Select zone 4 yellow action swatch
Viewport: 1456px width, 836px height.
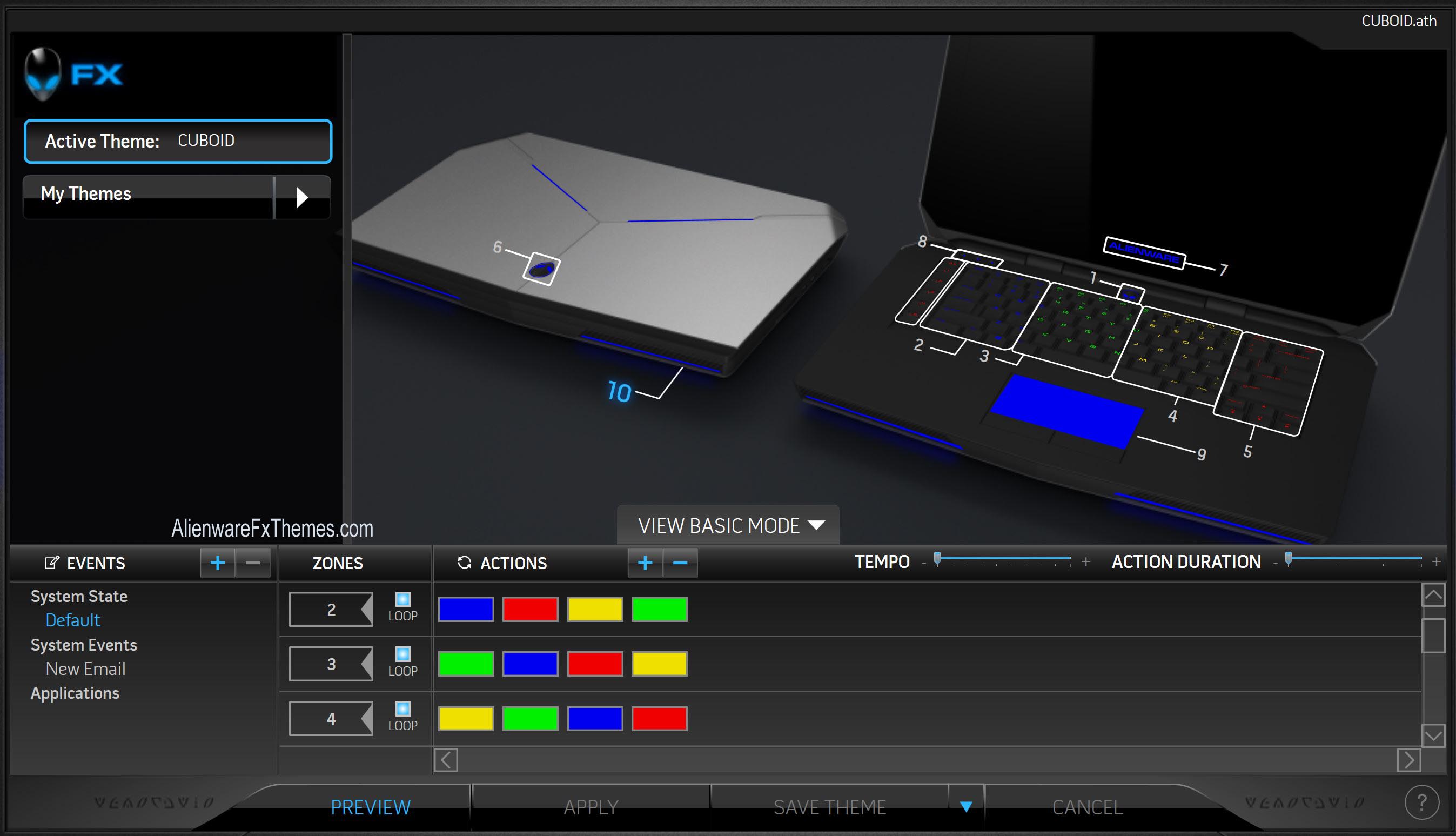click(466, 719)
